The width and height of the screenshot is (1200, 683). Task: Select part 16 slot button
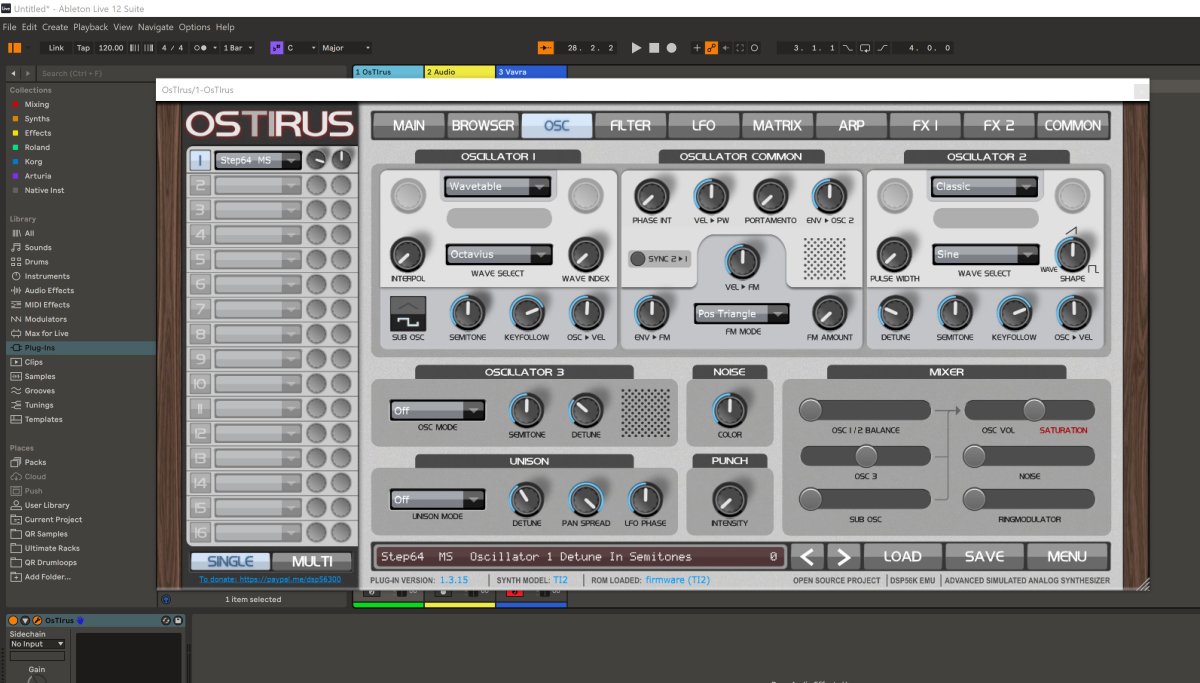(199, 533)
